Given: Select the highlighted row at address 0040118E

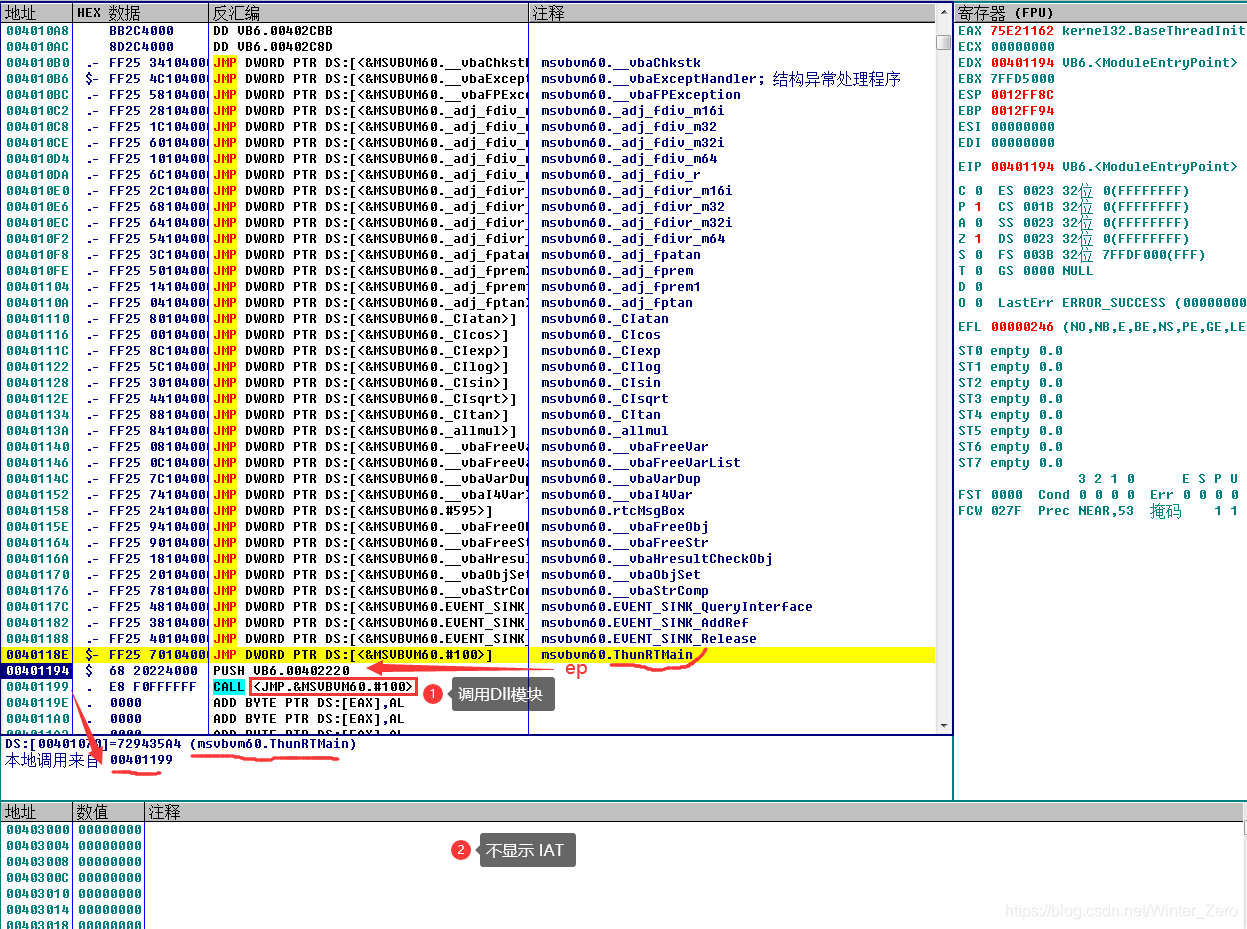Looking at the screenshot, I should [x=468, y=655].
